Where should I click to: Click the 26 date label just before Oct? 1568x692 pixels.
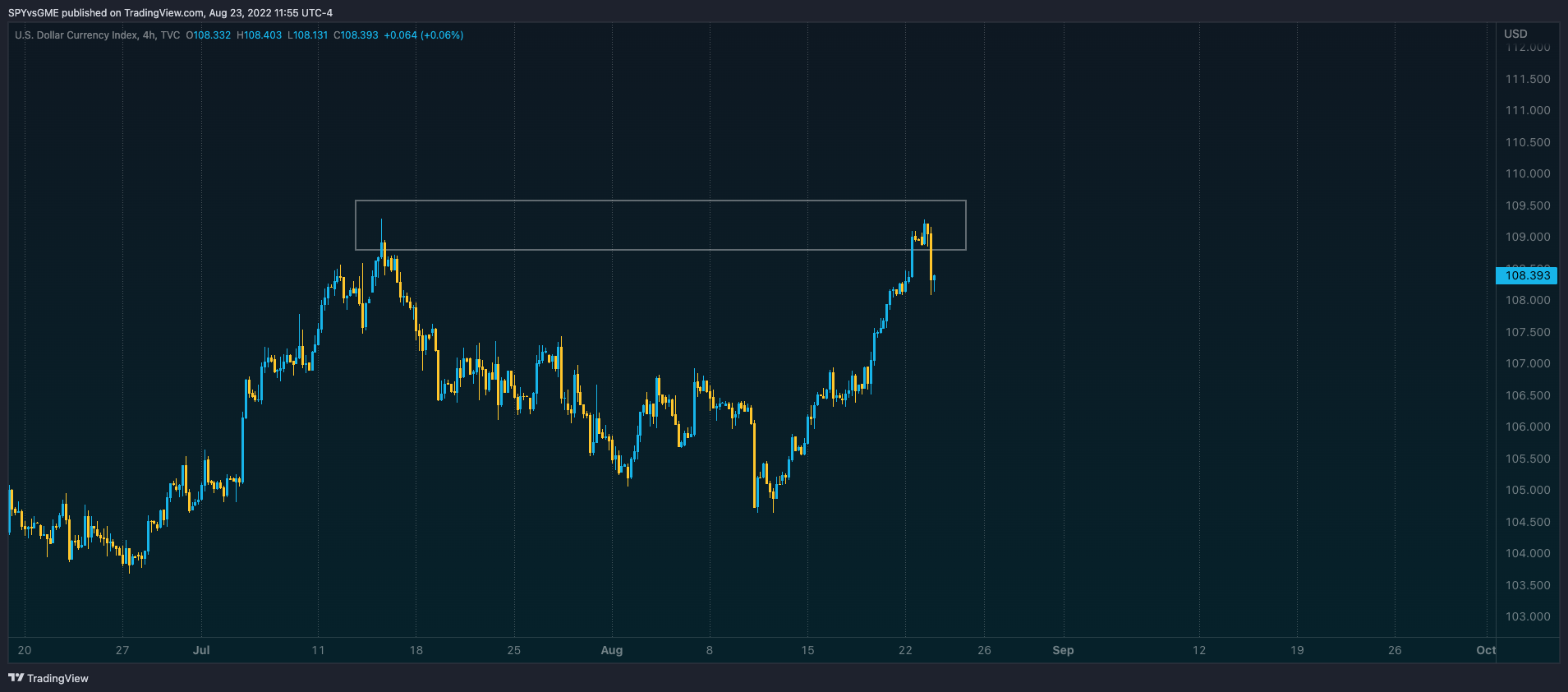pos(1395,650)
